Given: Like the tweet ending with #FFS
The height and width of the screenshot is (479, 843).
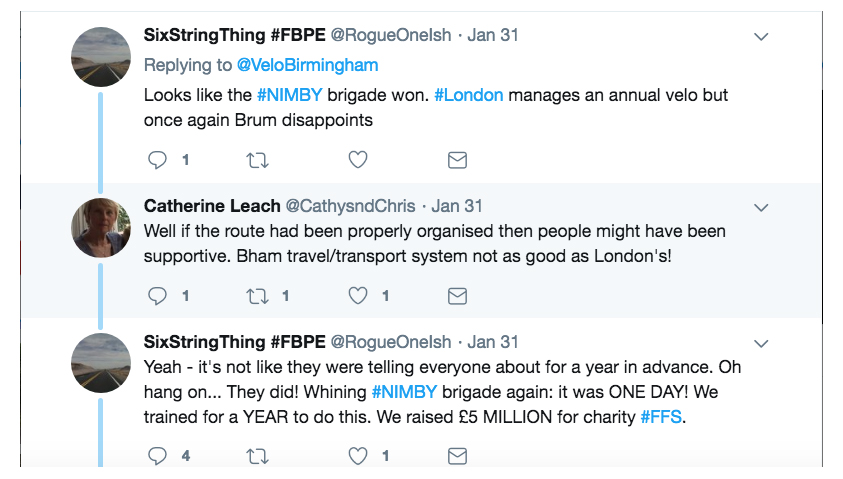Looking at the screenshot, I should point(357,456).
